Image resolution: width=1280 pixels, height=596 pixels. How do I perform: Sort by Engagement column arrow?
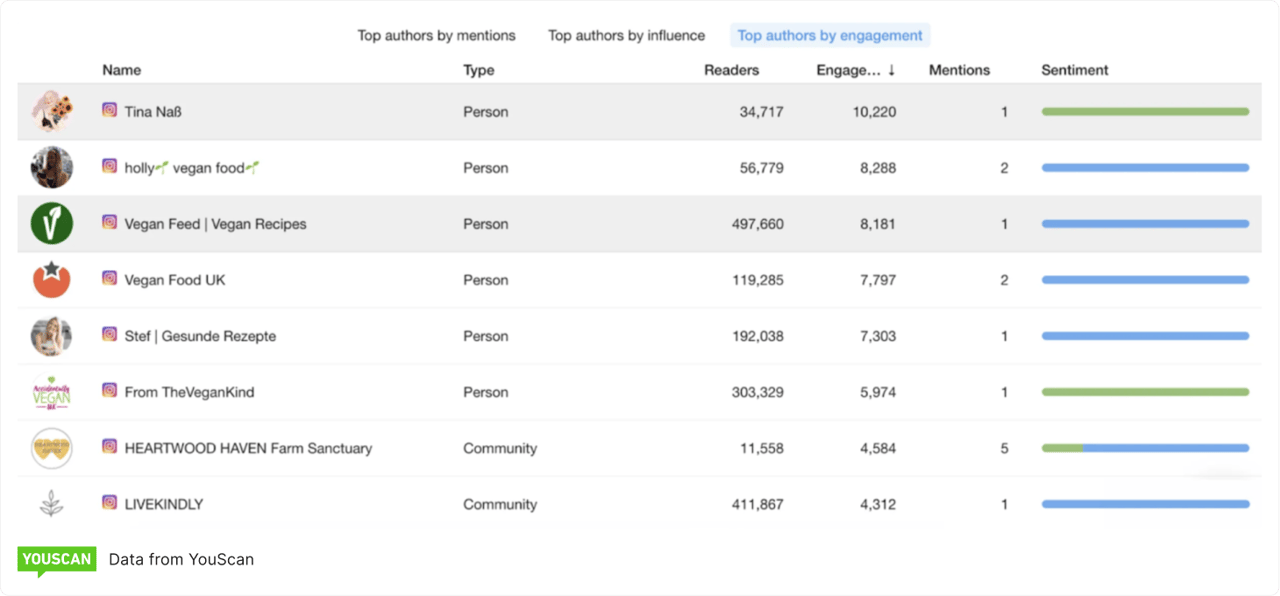click(891, 70)
